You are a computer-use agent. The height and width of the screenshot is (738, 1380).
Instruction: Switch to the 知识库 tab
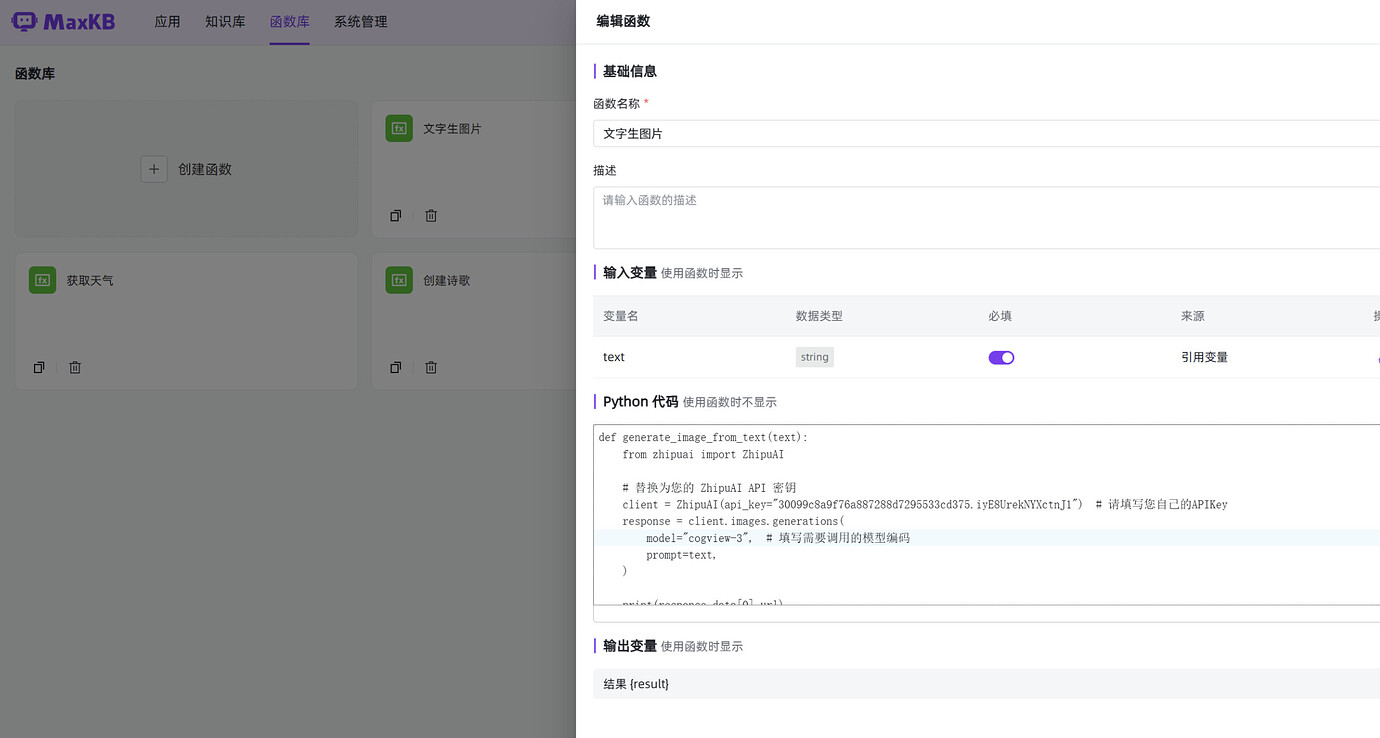(225, 21)
